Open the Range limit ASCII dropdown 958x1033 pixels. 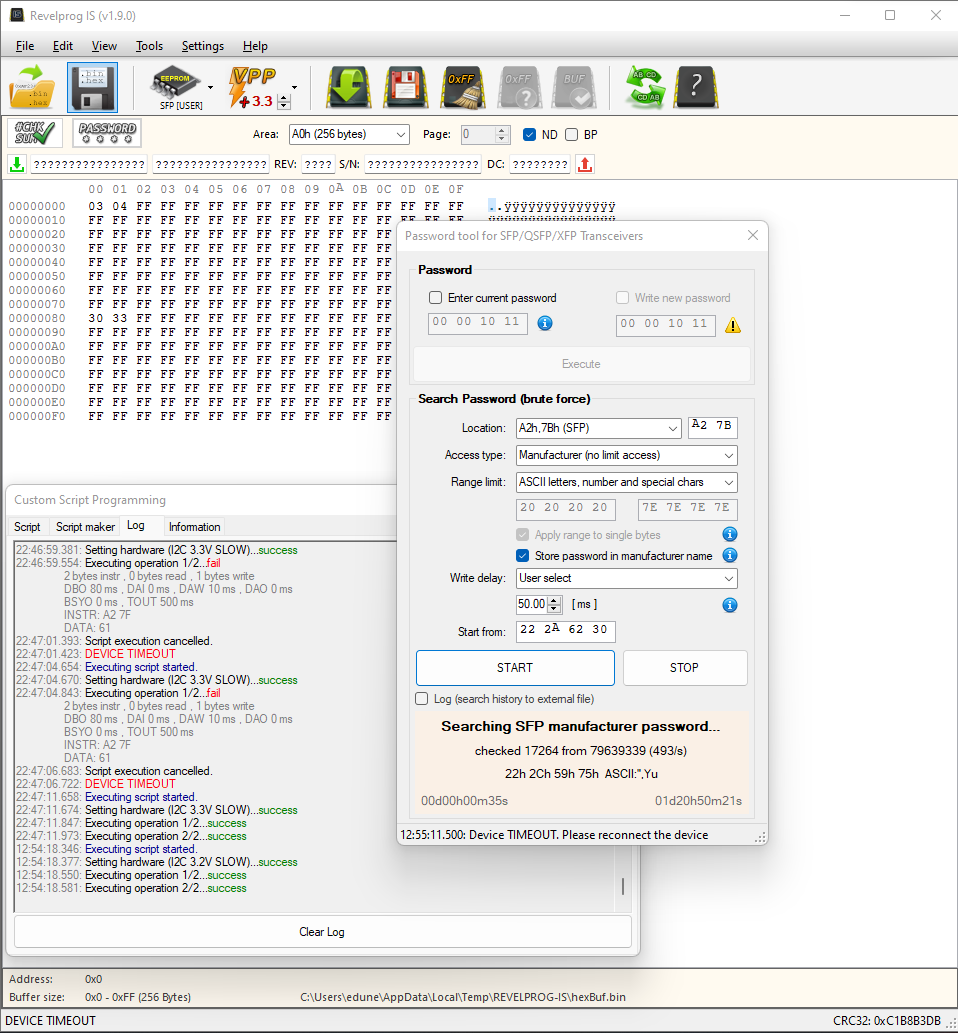[x=627, y=482]
